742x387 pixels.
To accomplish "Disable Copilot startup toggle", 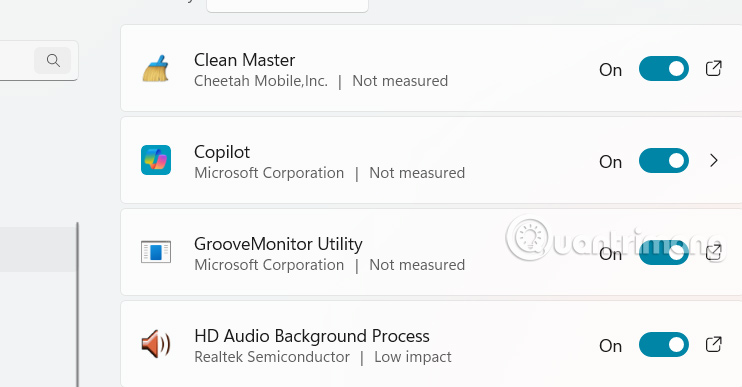I will 663,160.
